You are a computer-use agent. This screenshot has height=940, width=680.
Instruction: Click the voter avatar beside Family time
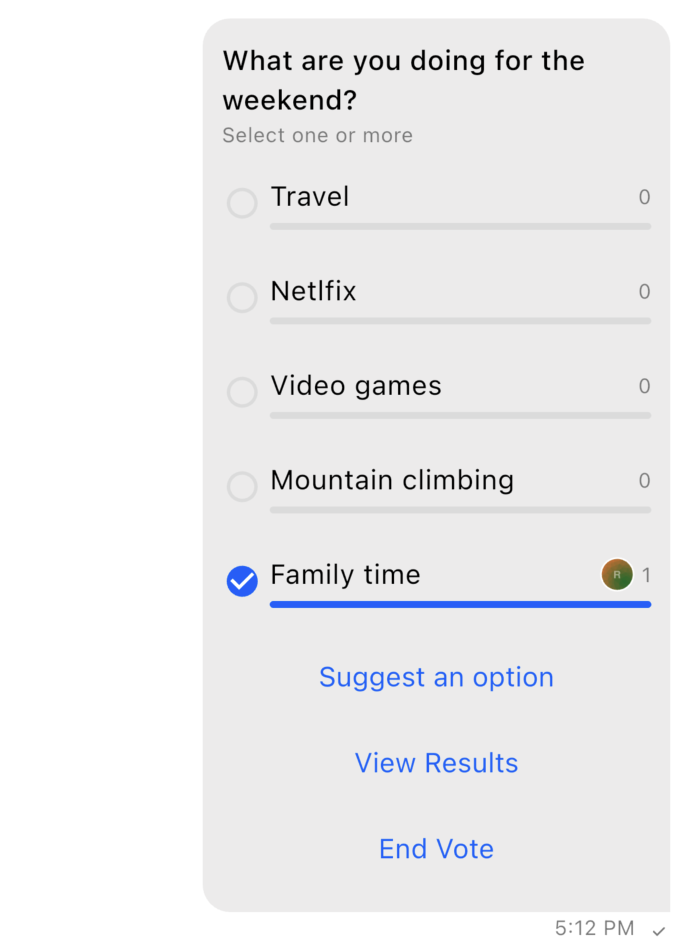pyautogui.click(x=617, y=575)
